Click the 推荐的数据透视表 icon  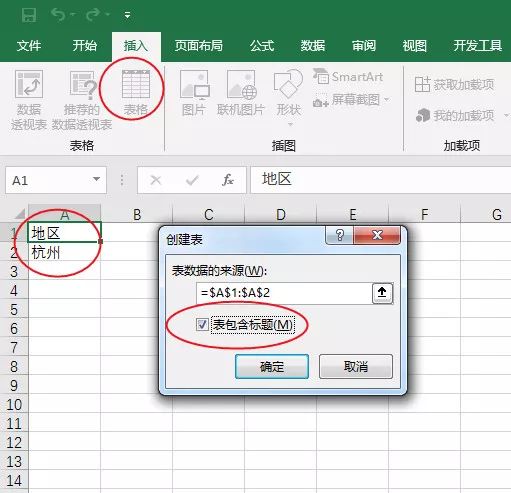click(82, 85)
